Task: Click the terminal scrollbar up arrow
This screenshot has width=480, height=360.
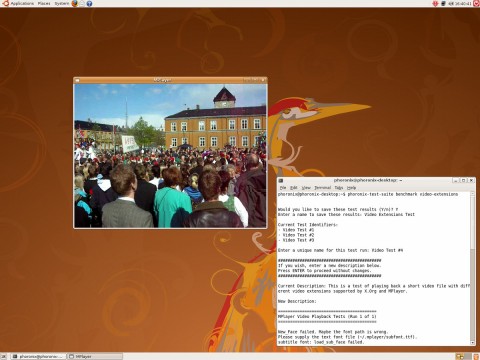Action: [x=472, y=194]
